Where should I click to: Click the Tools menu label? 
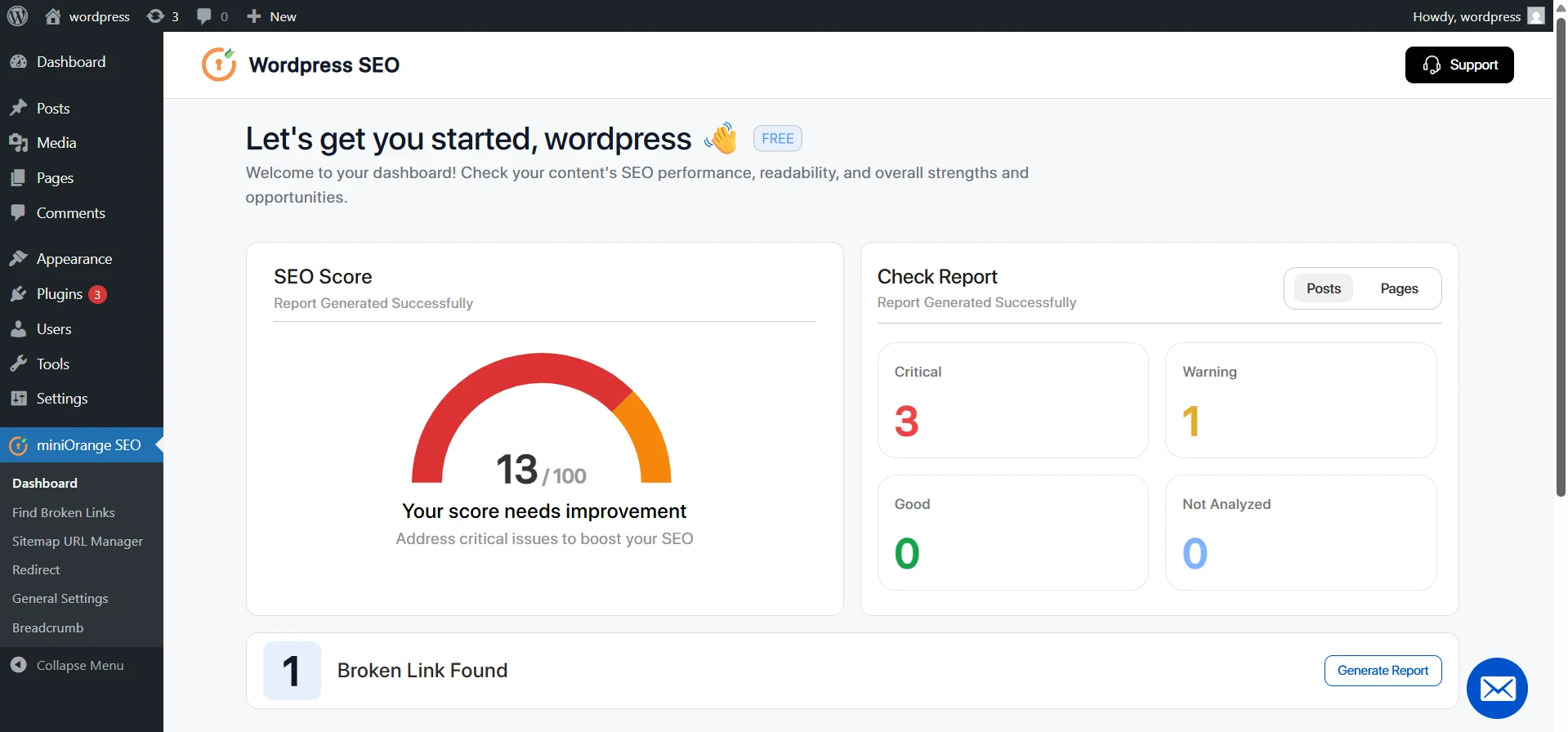(x=53, y=364)
